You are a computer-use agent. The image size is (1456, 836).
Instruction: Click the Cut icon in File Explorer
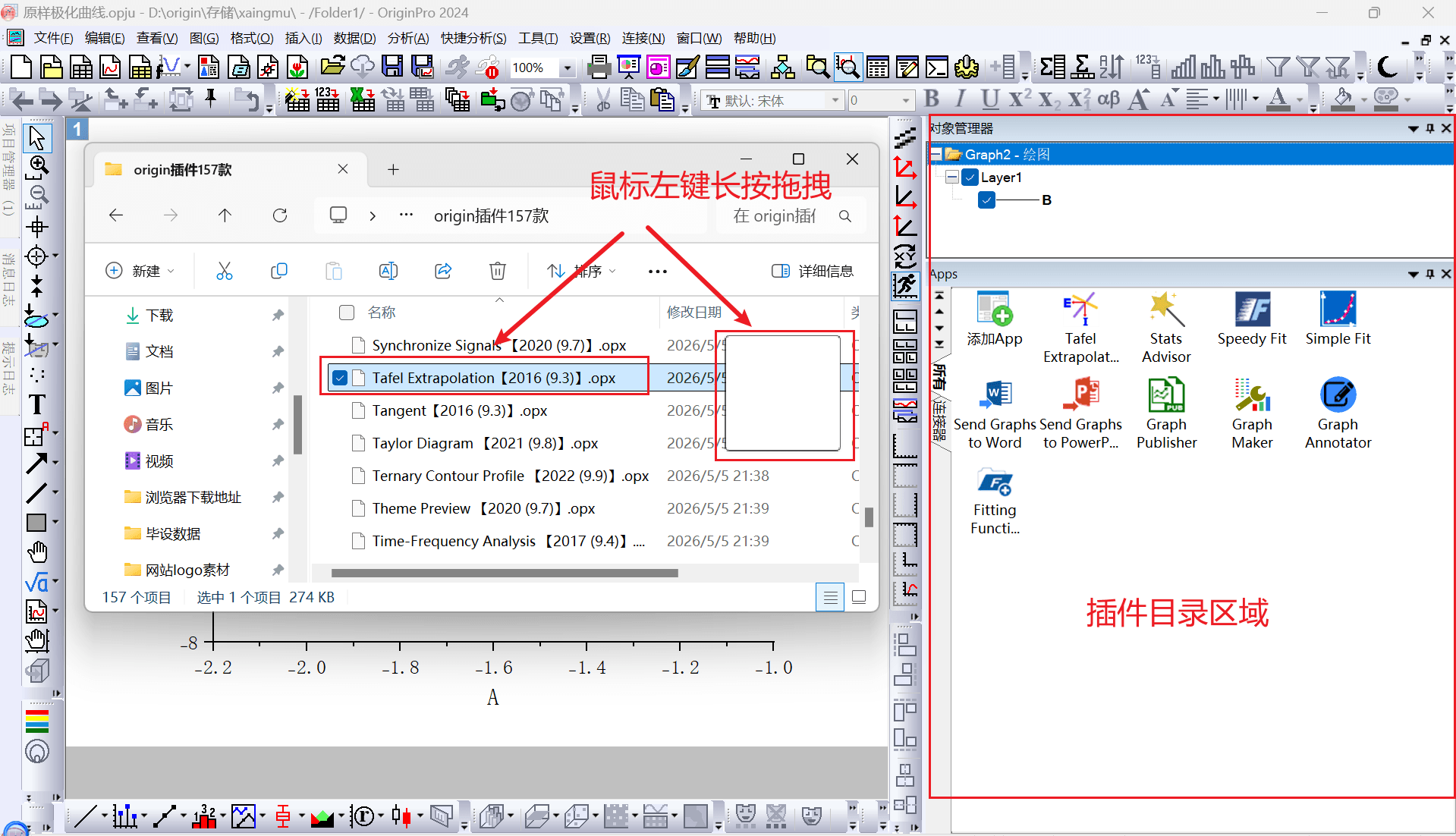225,271
